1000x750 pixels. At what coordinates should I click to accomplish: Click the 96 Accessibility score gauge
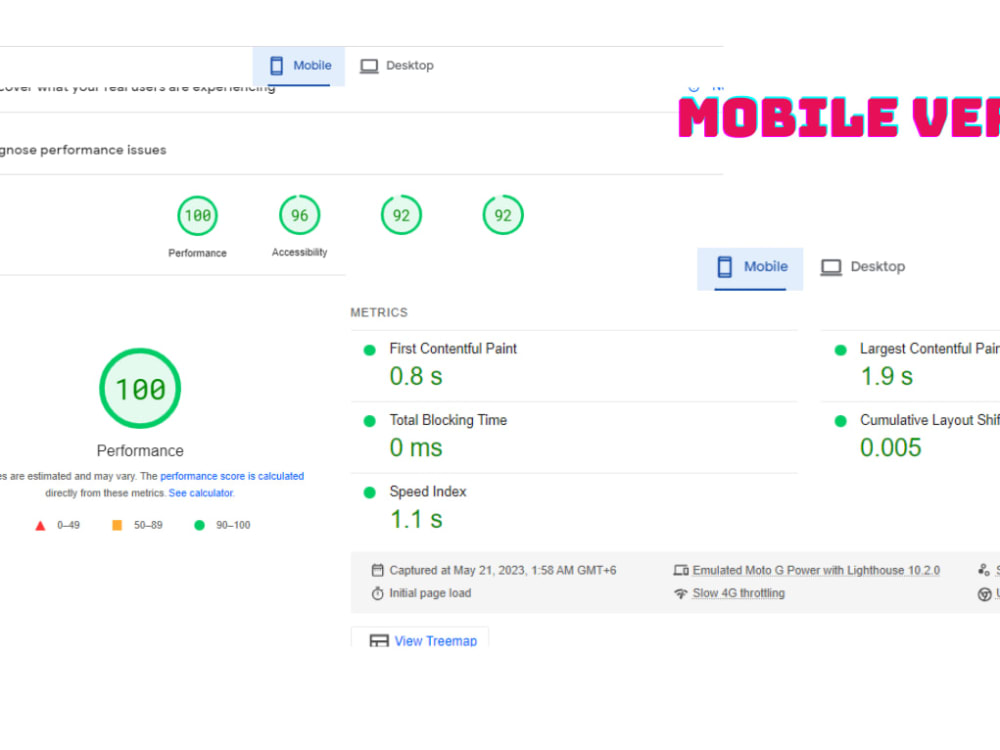[x=300, y=215]
